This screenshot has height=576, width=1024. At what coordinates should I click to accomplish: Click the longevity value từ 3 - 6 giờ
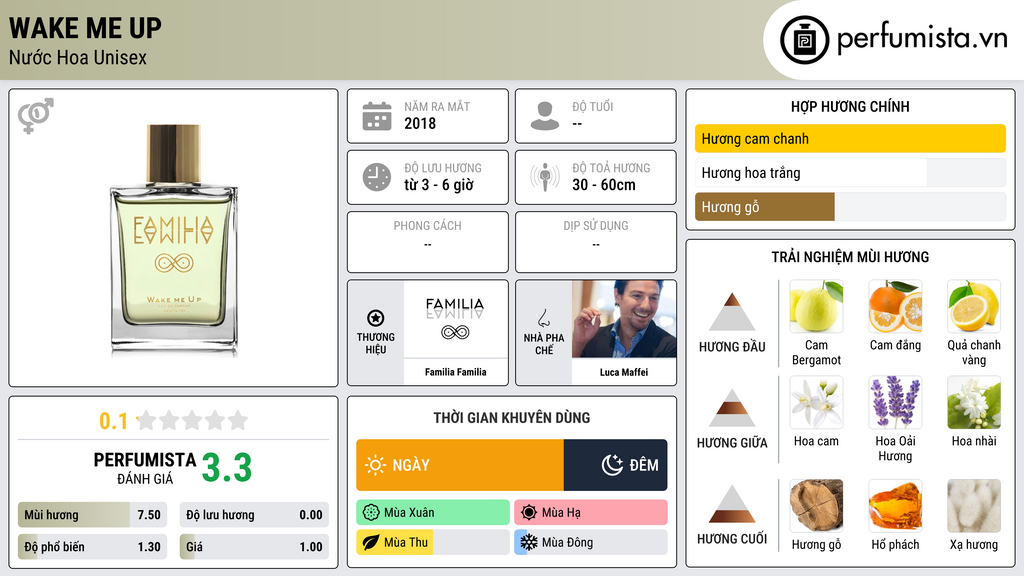click(438, 185)
